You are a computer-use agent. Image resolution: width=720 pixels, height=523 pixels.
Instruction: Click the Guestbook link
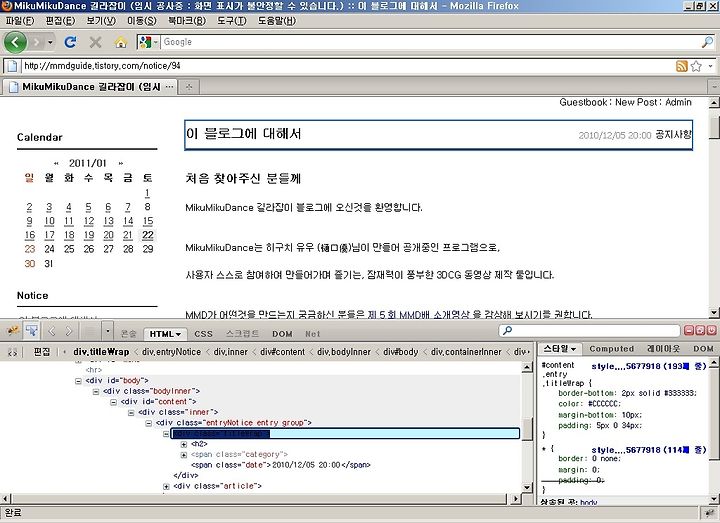pos(583,102)
